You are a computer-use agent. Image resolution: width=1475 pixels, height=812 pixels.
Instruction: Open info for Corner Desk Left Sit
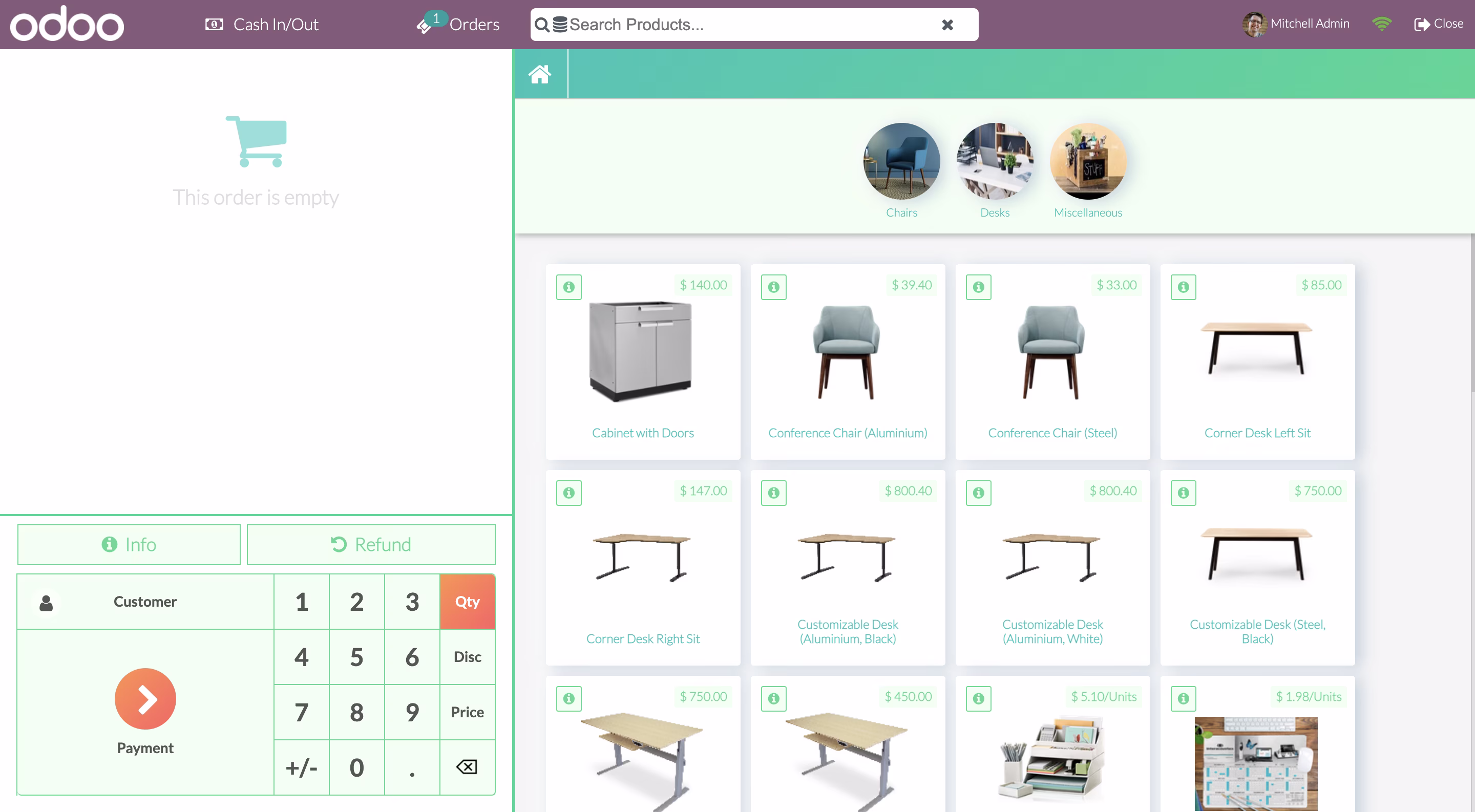coord(1184,287)
